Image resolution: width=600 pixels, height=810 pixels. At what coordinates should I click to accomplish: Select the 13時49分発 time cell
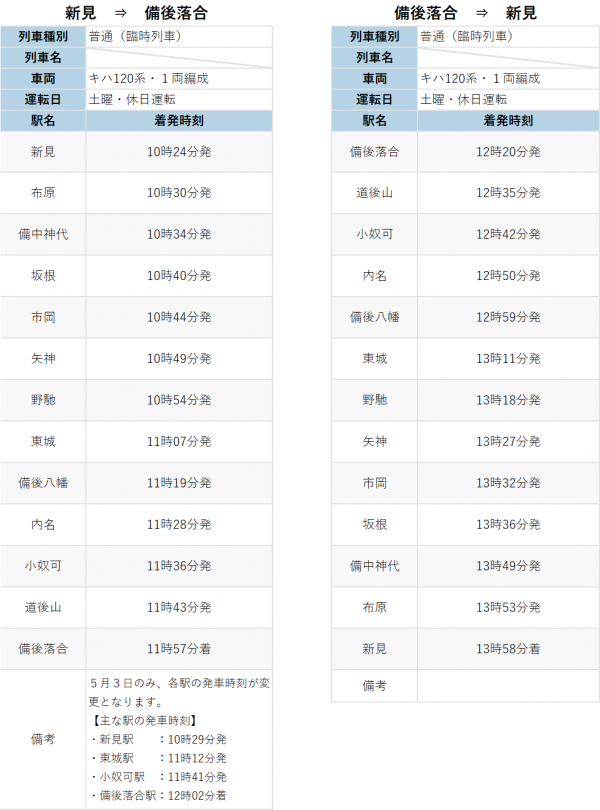tap(508, 566)
